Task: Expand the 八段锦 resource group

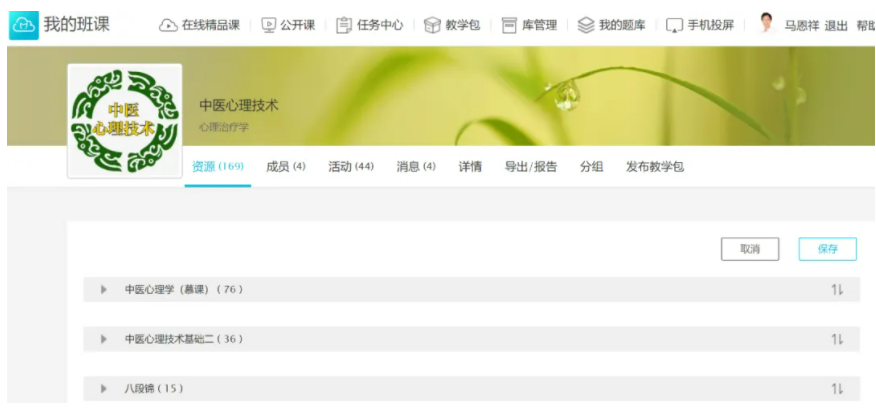Action: pyautogui.click(x=103, y=388)
